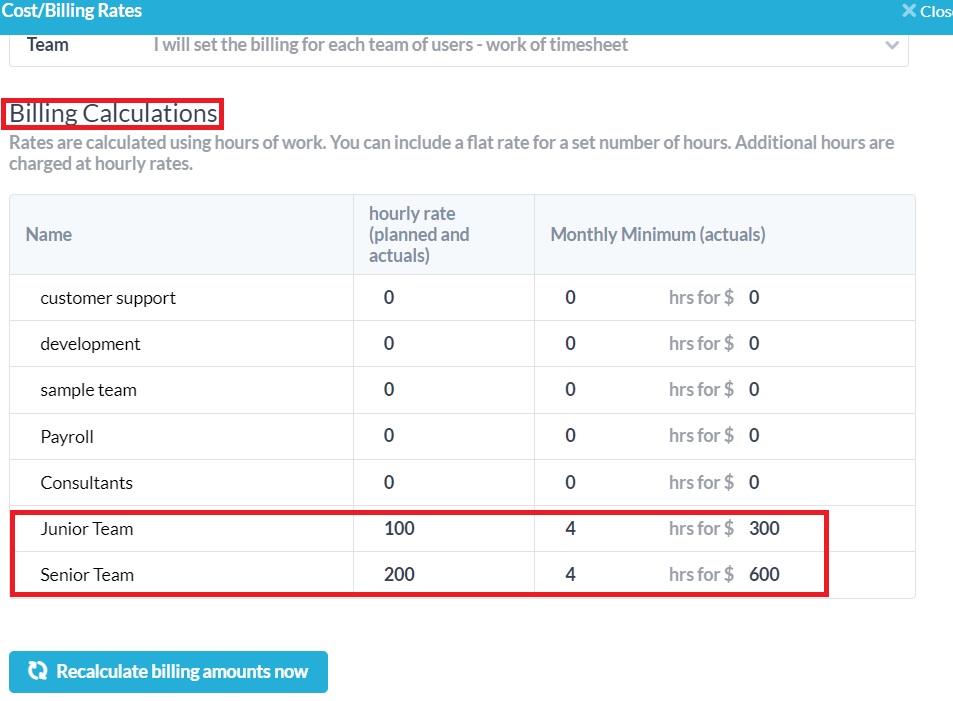Click development hourly rate field

pyautogui.click(x=389, y=344)
